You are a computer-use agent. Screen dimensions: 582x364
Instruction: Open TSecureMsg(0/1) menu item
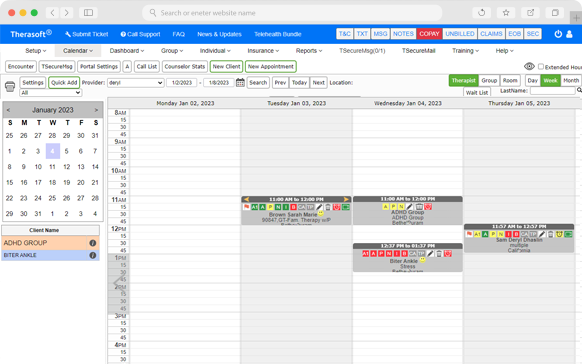[362, 51]
